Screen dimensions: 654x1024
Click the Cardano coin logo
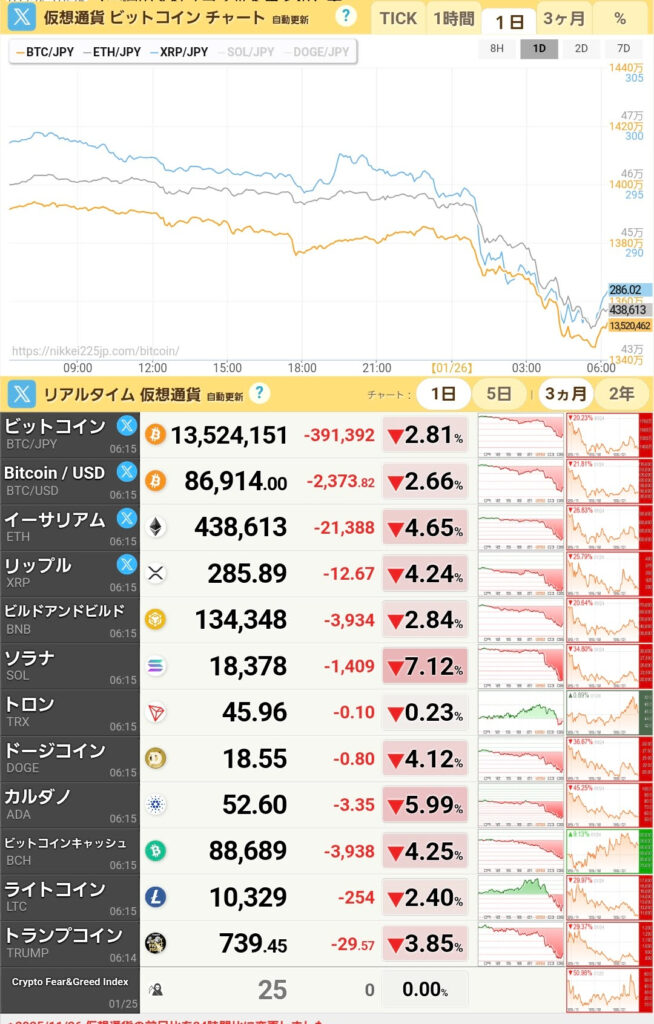(156, 804)
